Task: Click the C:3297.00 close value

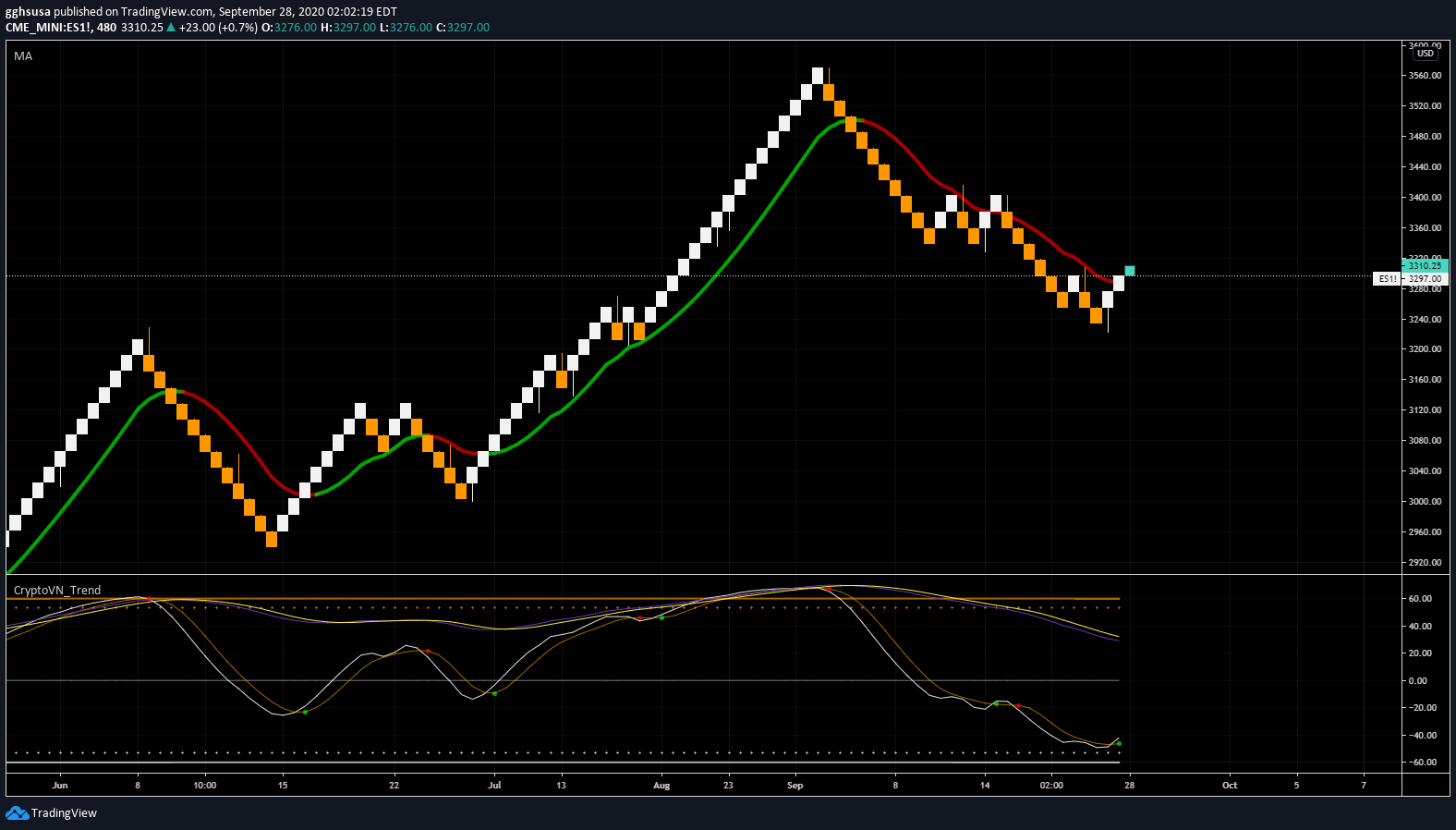Action: (x=463, y=27)
